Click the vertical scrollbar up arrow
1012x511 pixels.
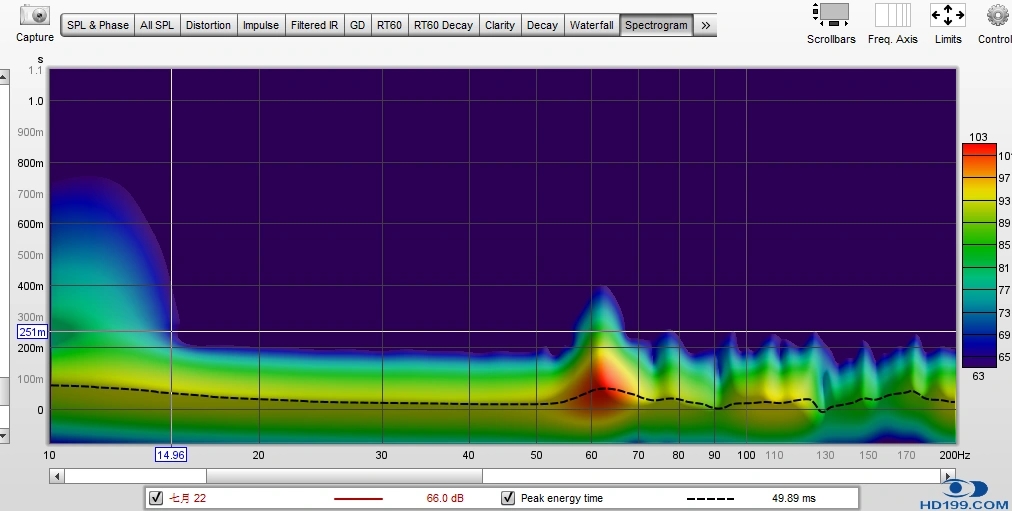pyautogui.click(x=4, y=76)
